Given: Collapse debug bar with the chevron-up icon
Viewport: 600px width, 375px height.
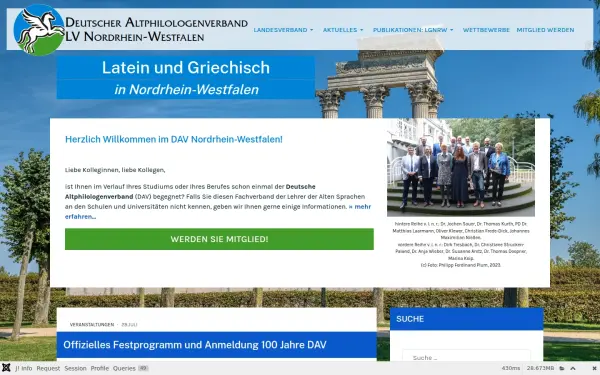Looking at the screenshot, I should [x=573, y=368].
